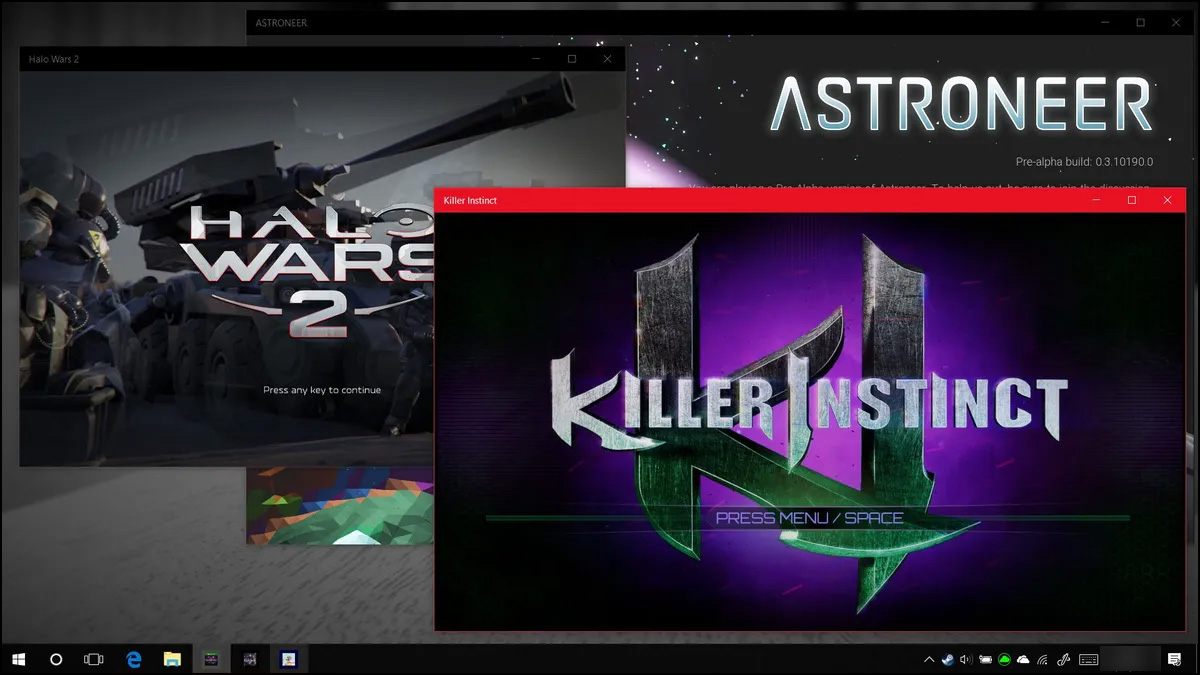Expand the hidden system tray icons chevron

coord(929,660)
